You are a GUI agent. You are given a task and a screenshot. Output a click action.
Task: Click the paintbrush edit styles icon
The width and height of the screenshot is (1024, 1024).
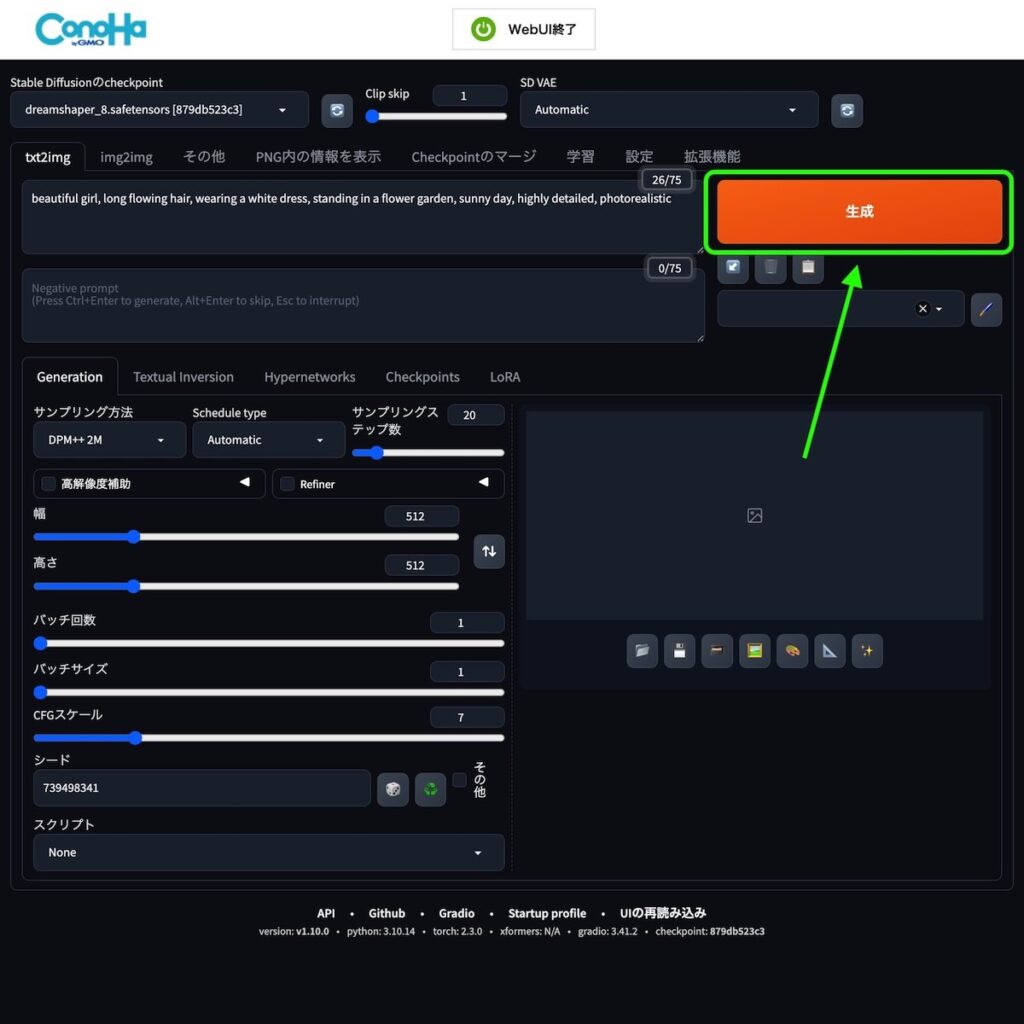coord(986,309)
